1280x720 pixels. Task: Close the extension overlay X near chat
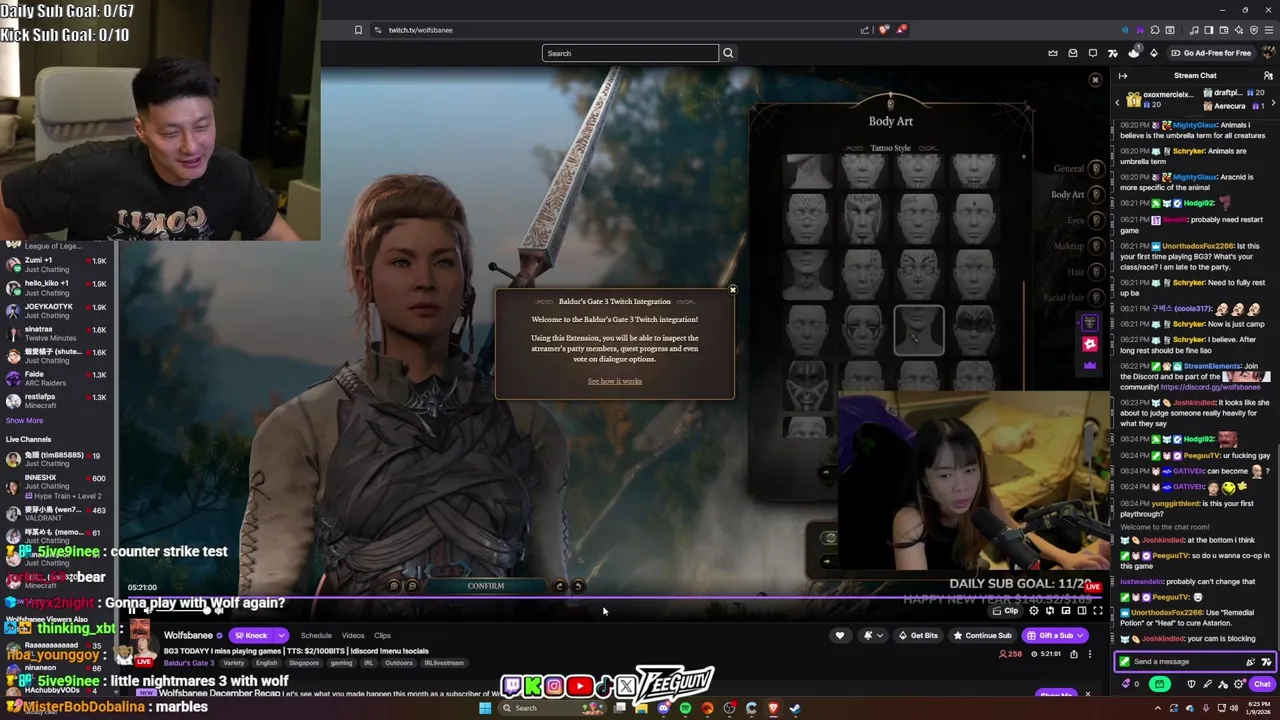click(x=1095, y=80)
